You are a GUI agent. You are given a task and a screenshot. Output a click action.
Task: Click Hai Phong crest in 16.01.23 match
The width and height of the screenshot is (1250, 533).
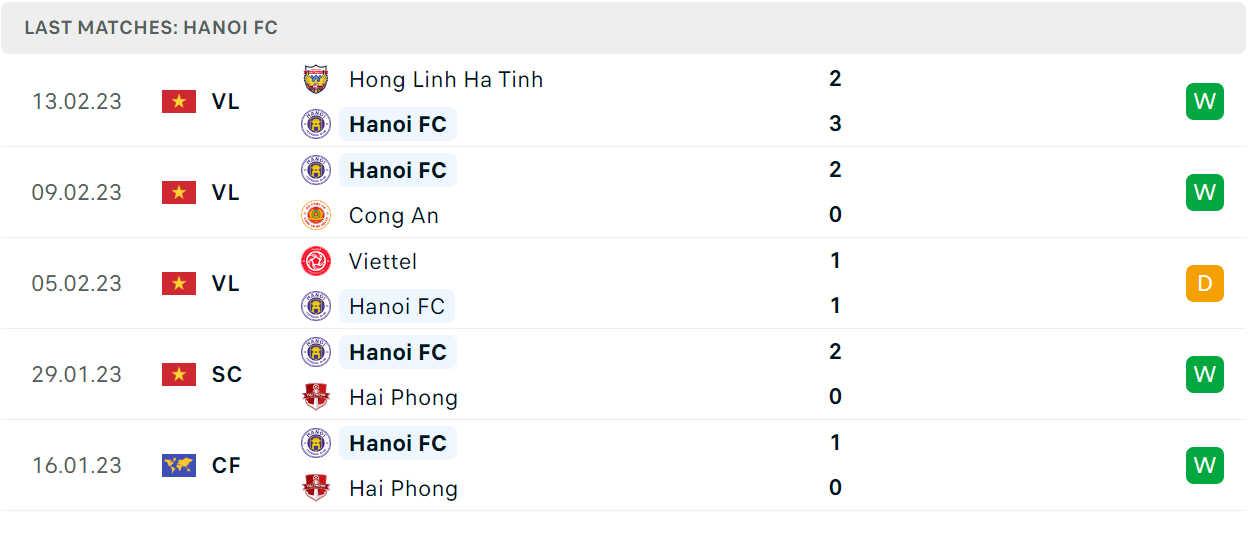(x=316, y=488)
